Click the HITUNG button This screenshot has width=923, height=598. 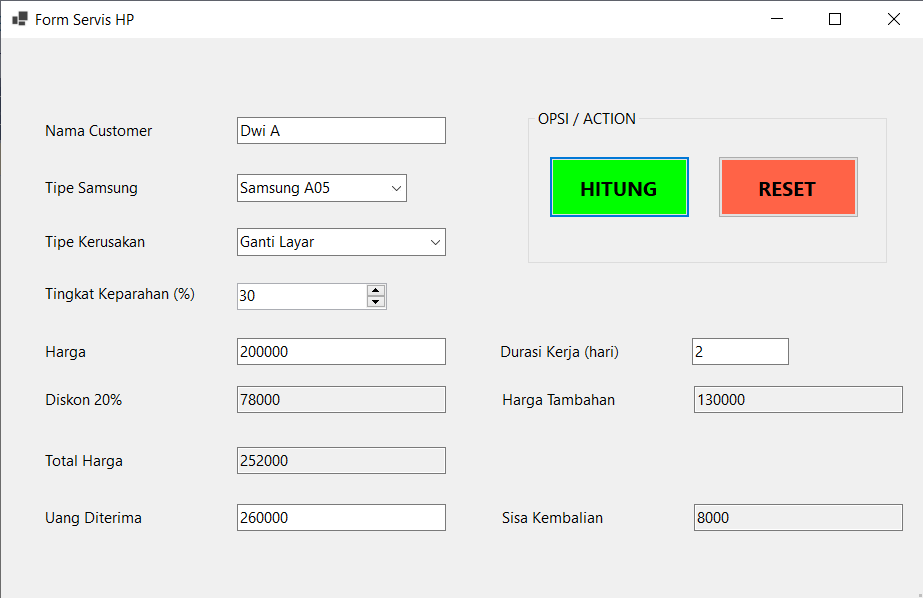pyautogui.click(x=619, y=187)
